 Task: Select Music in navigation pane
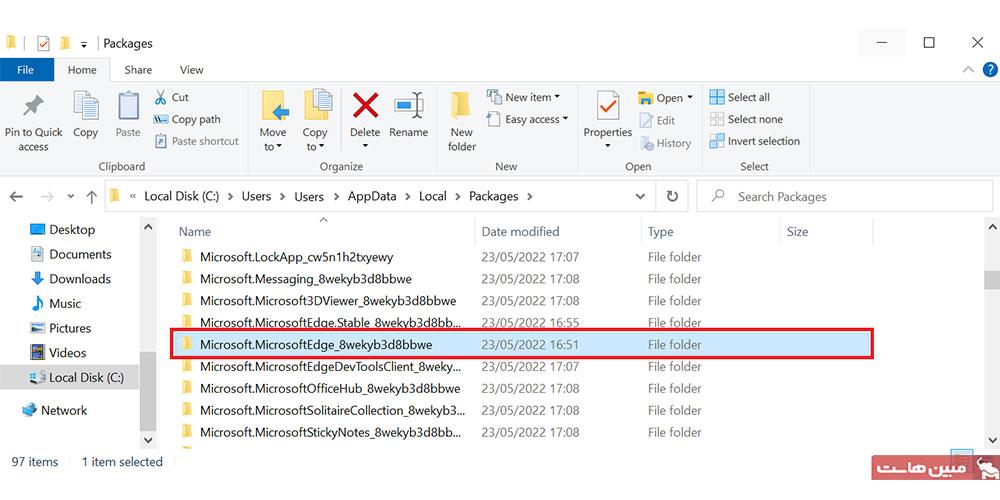tap(55, 304)
